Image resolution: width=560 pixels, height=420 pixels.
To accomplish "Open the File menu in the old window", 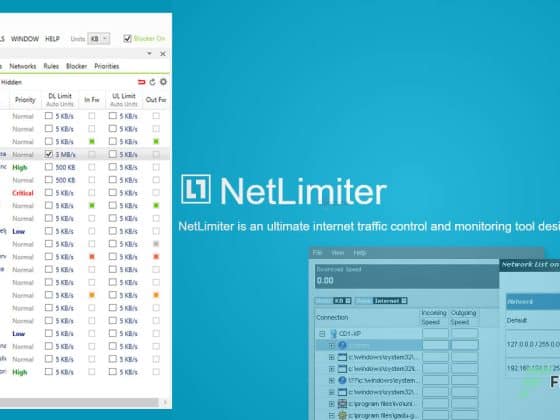I will coord(318,253).
